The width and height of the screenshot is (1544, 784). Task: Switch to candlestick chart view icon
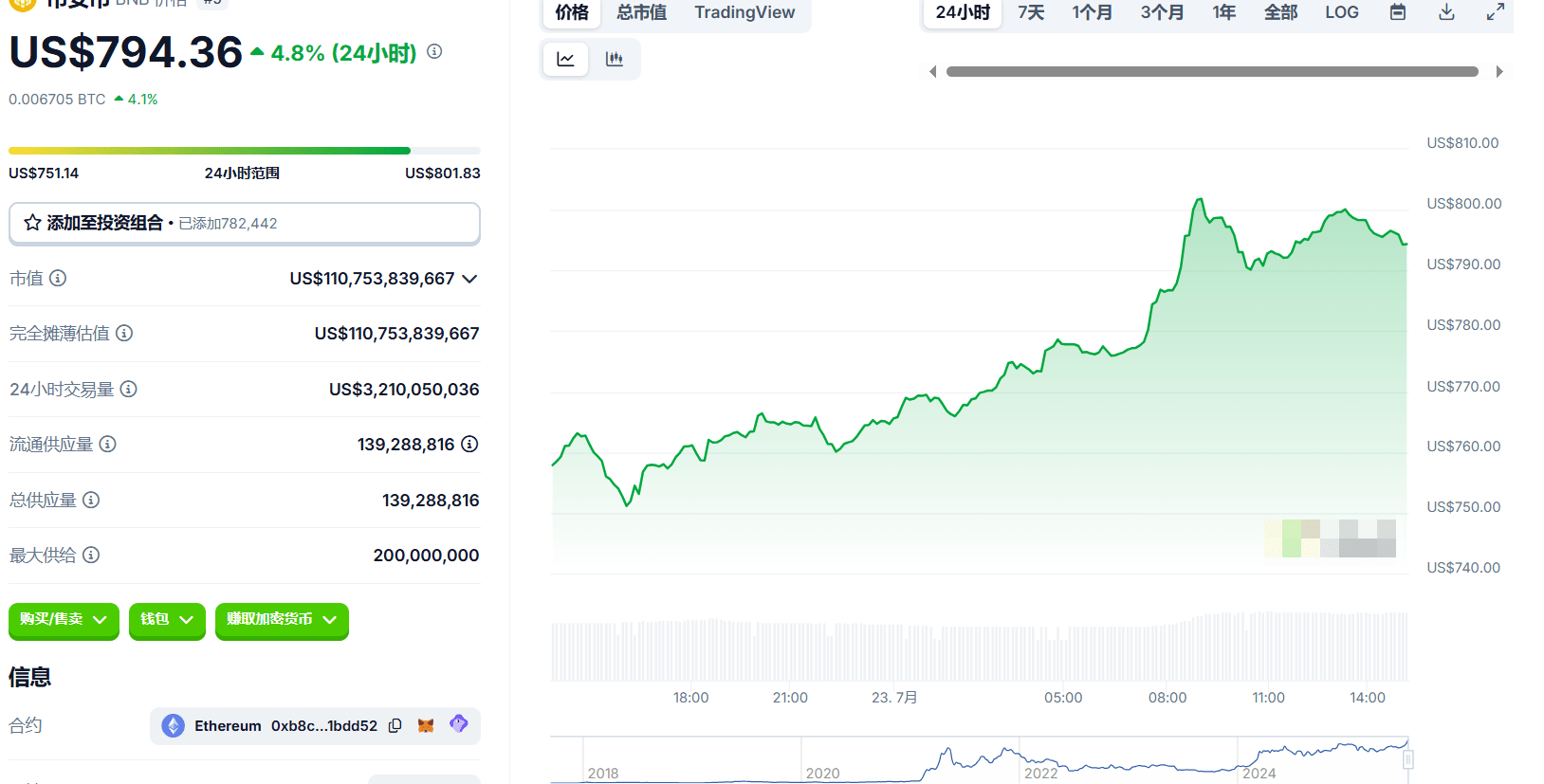[x=615, y=60]
